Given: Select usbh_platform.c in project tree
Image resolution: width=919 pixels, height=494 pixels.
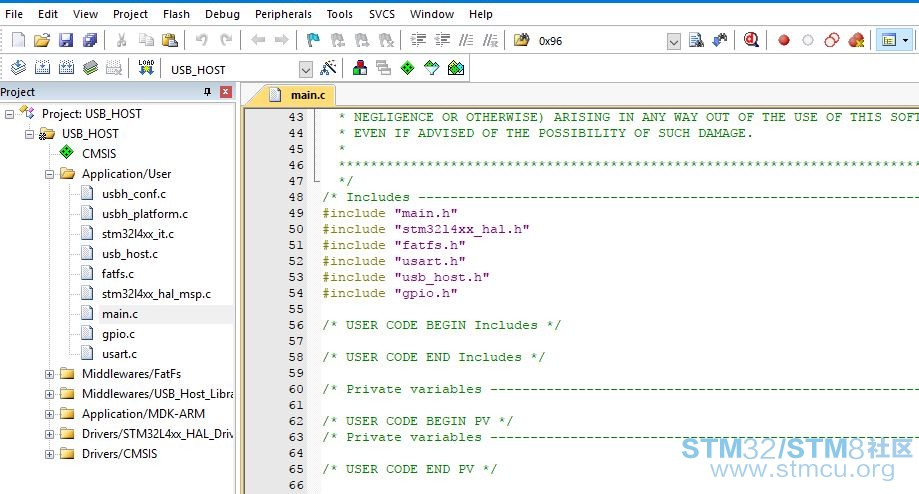Looking at the screenshot, I should point(145,214).
